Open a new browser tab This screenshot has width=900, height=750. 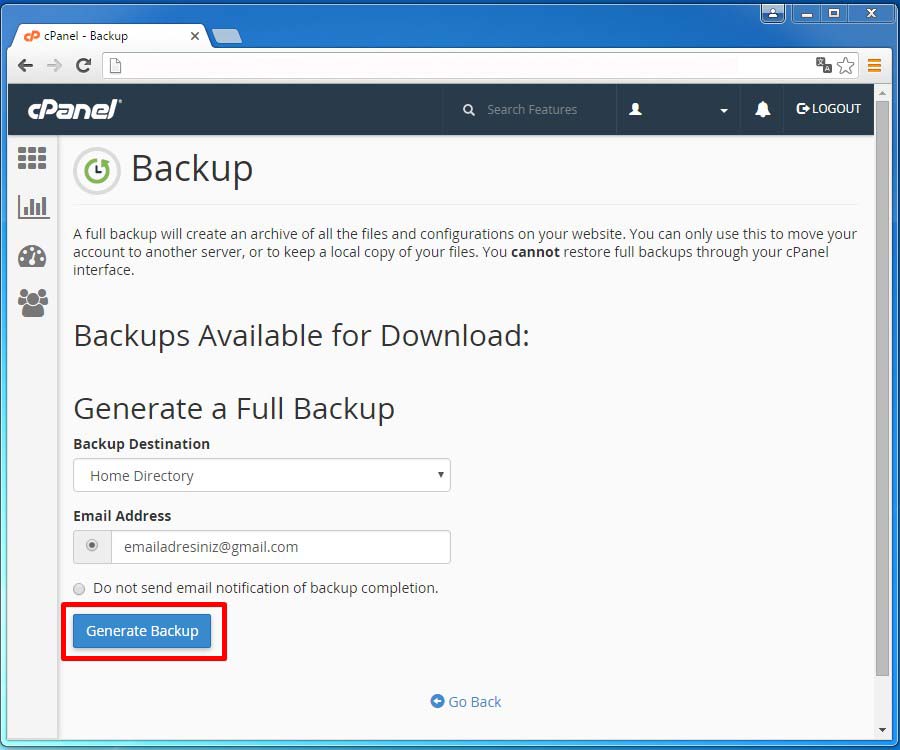tap(227, 37)
